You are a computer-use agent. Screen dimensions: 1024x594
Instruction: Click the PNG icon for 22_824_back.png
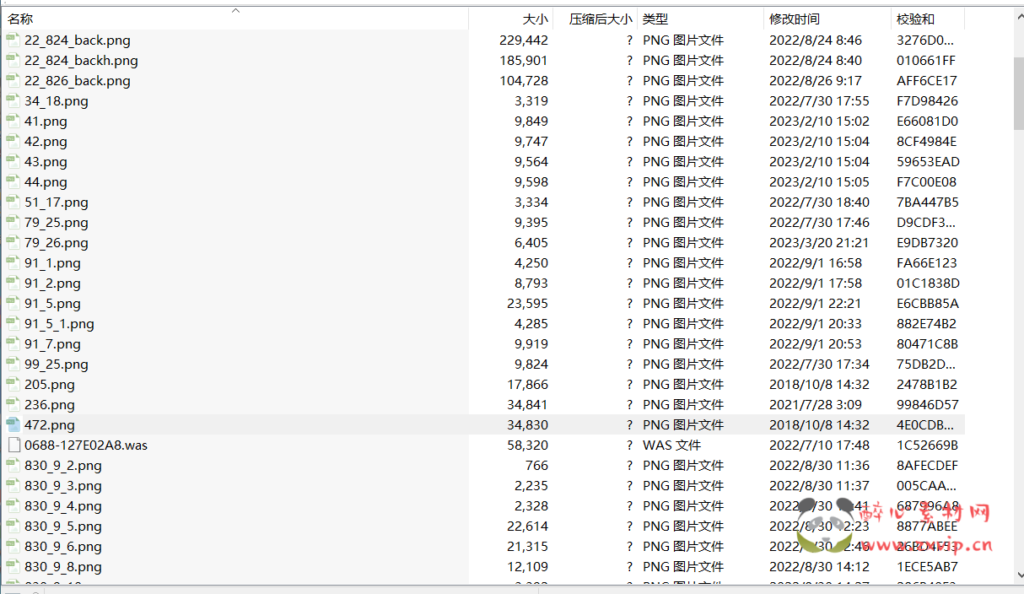13,40
